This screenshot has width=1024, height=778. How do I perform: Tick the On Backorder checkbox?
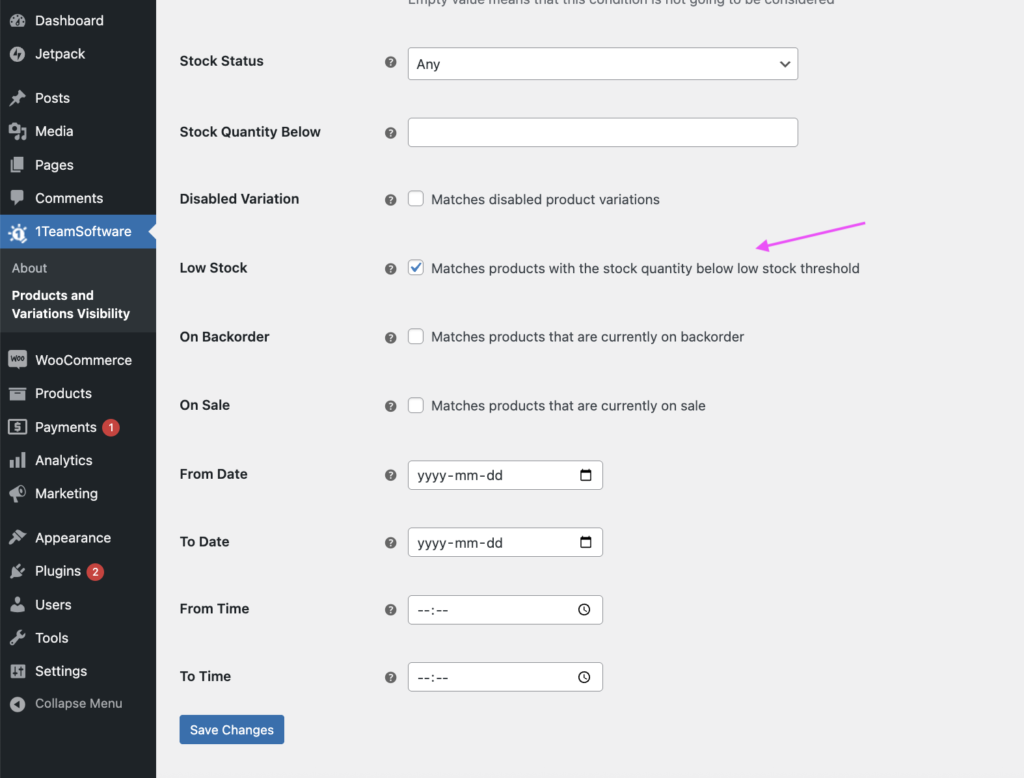pos(416,337)
